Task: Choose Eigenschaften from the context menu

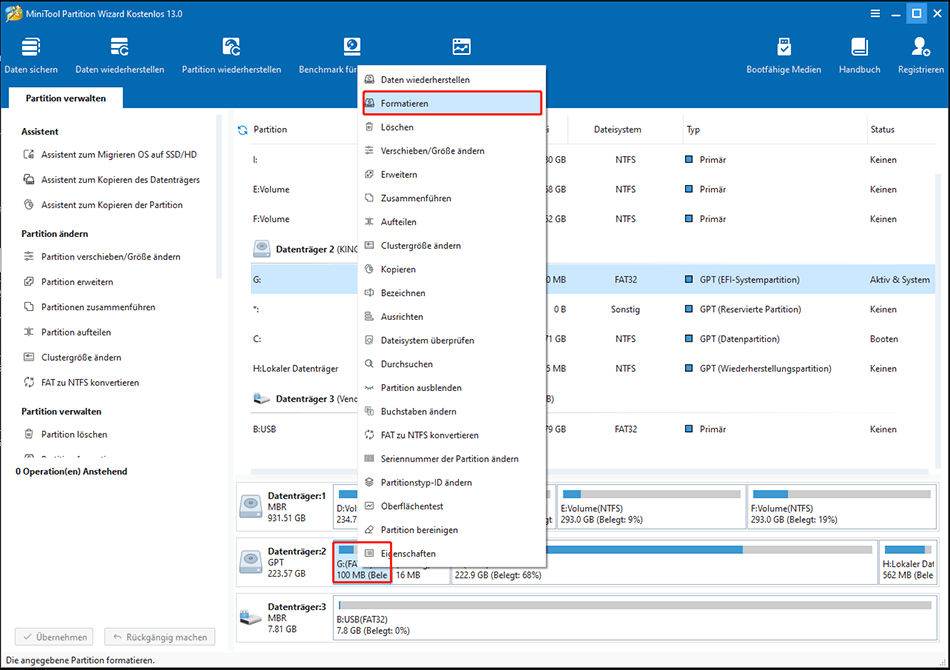Action: [410, 553]
